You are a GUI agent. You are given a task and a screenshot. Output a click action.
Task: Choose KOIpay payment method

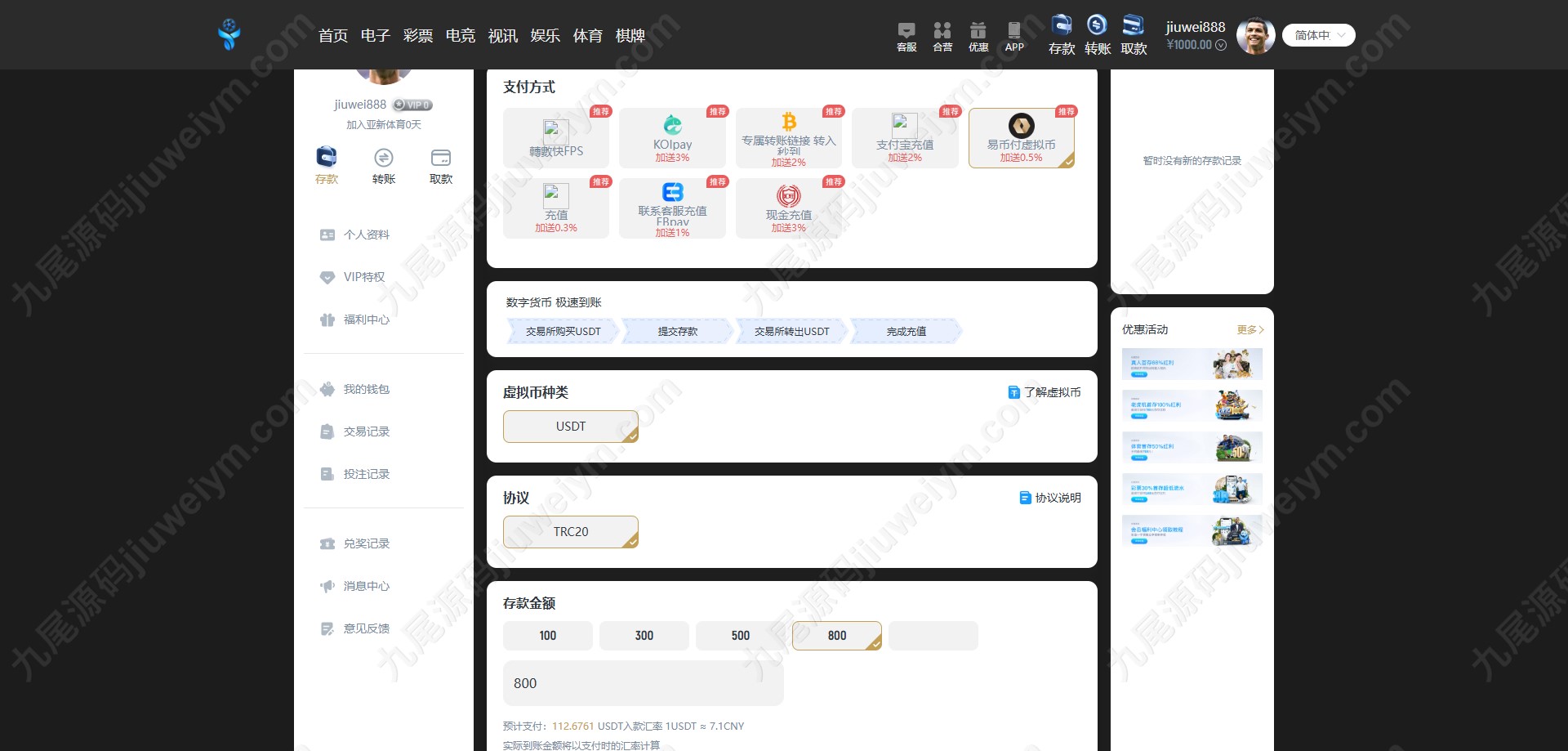tap(672, 138)
